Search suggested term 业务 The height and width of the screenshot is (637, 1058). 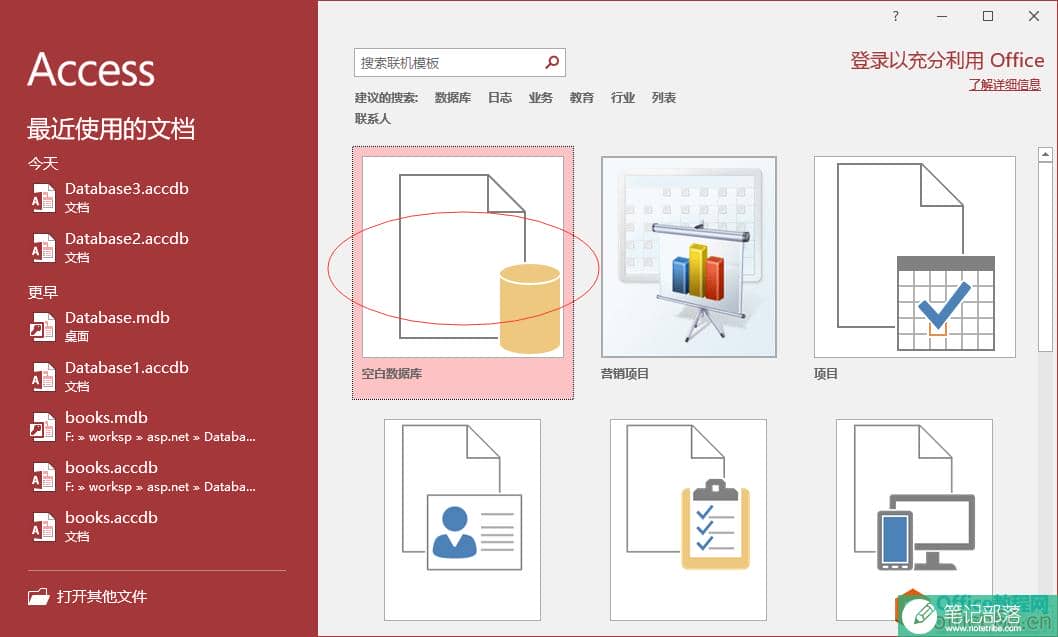click(x=540, y=98)
